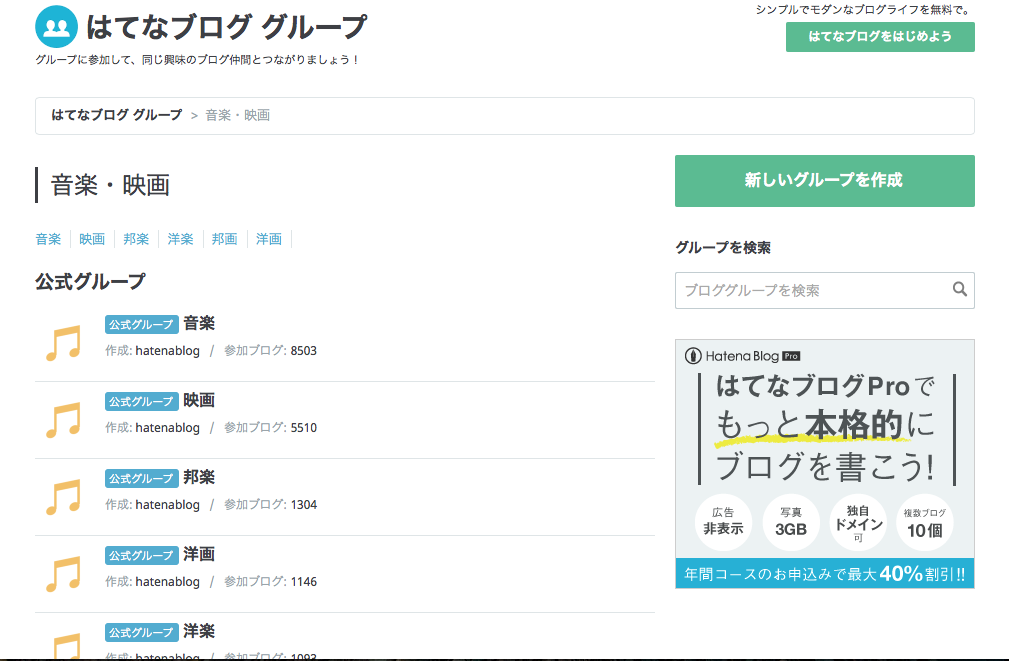The image size is (1009, 661).
Task: Click the Hatena Blog Group logo icon
Action: point(57,26)
